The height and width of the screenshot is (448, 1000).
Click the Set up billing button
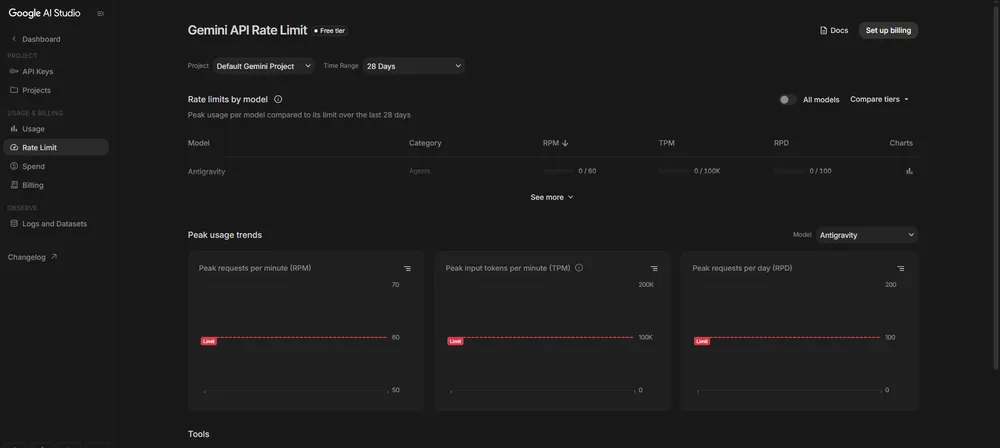click(888, 30)
